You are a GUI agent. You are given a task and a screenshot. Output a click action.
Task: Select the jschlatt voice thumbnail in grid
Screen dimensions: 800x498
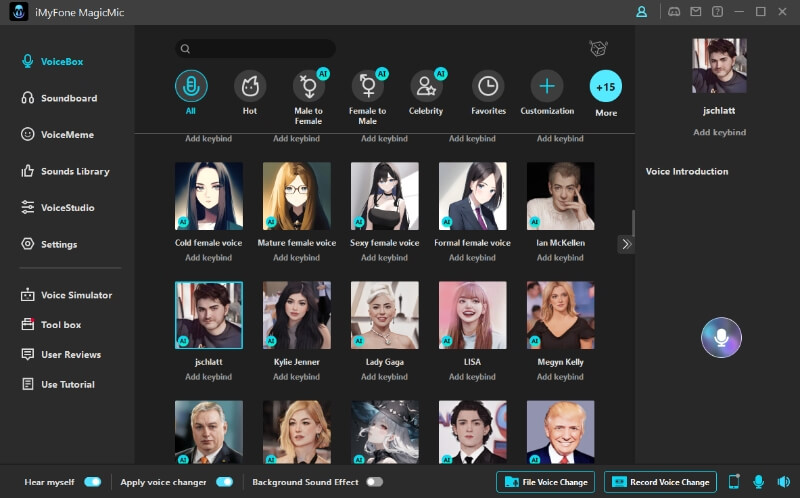(209, 315)
